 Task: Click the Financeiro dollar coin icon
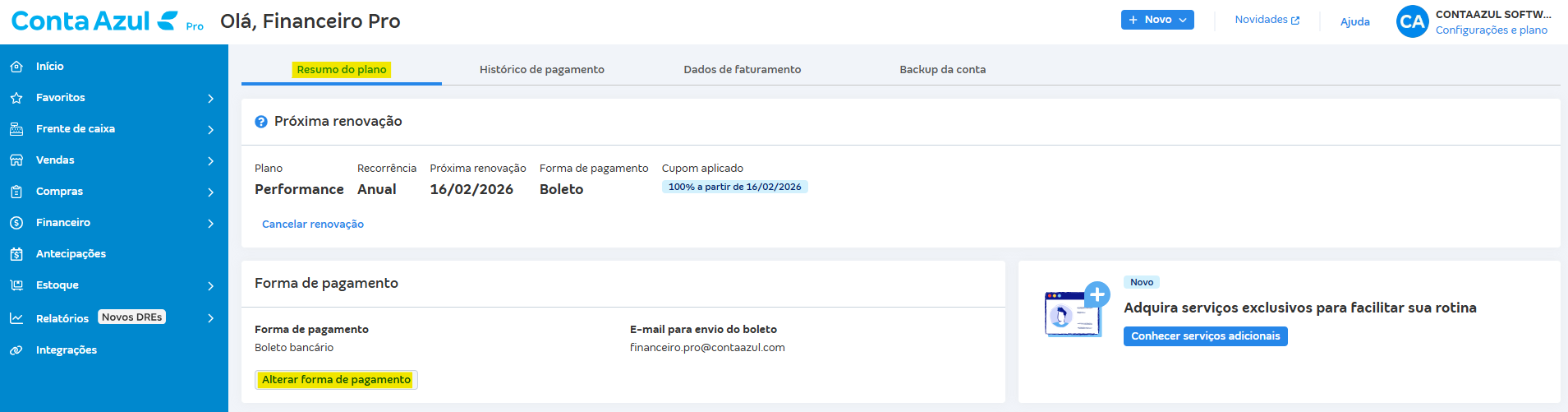16,223
